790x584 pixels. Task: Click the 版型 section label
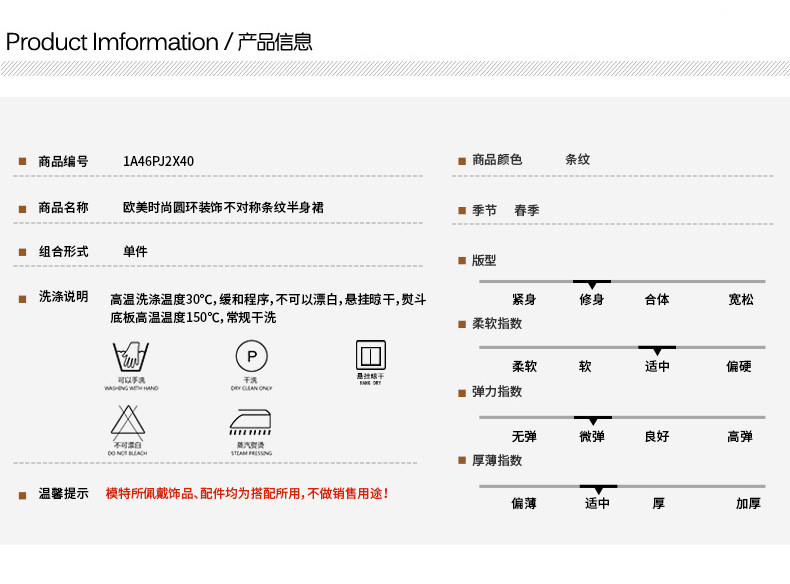click(x=484, y=261)
